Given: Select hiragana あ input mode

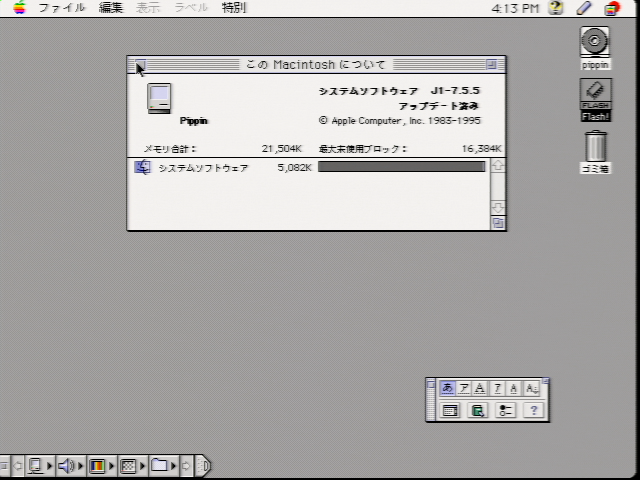Looking at the screenshot, I should pos(447,388).
